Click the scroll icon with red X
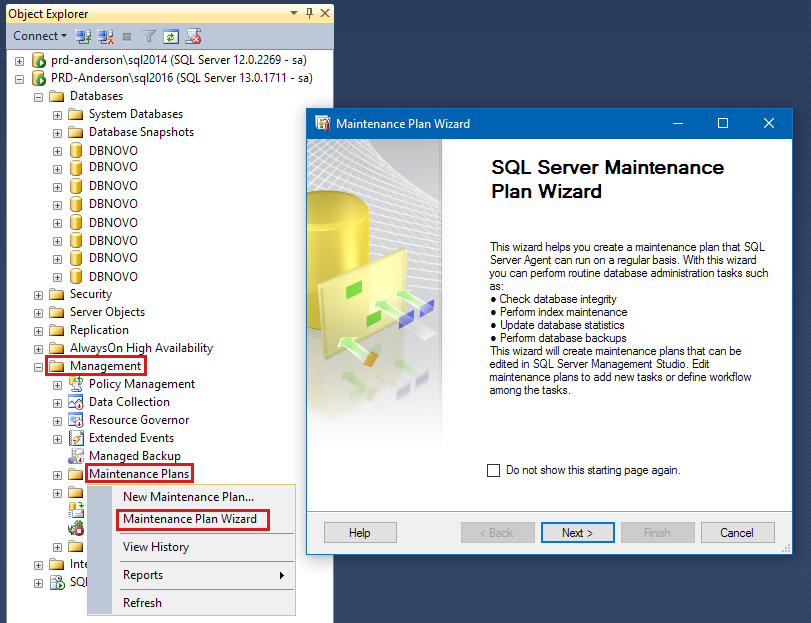The image size is (811, 623). pyautogui.click(x=193, y=36)
